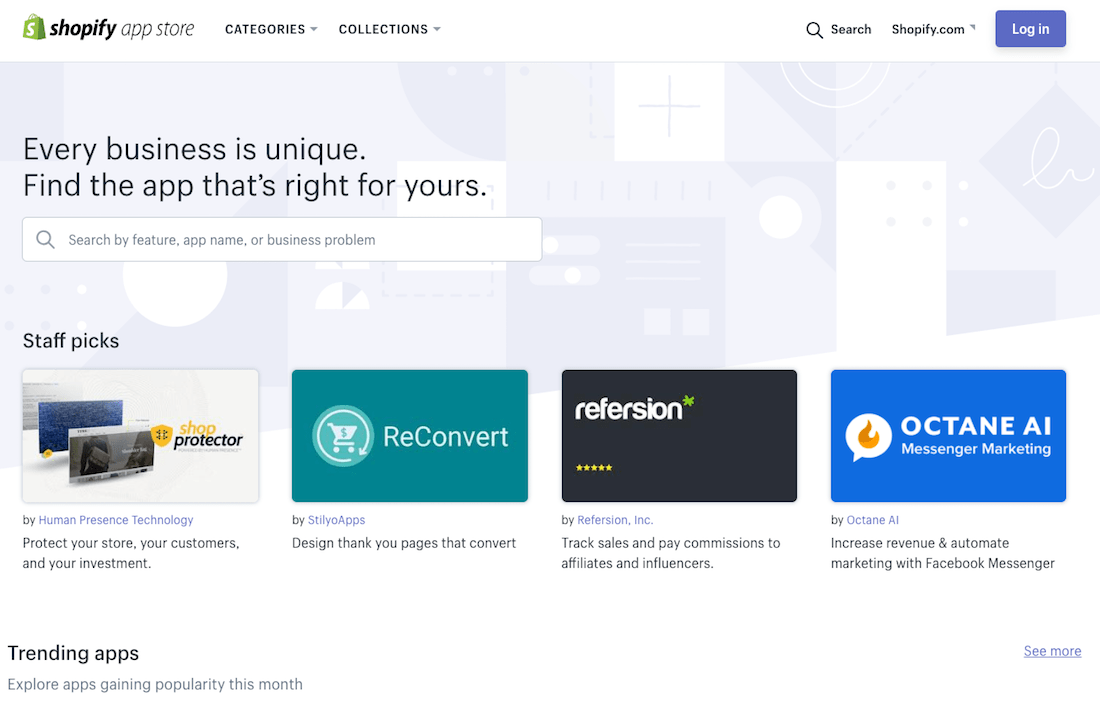Click 'Explore apps gaining popularity this month' text
Screen dimensions: 1100x709
[155, 684]
